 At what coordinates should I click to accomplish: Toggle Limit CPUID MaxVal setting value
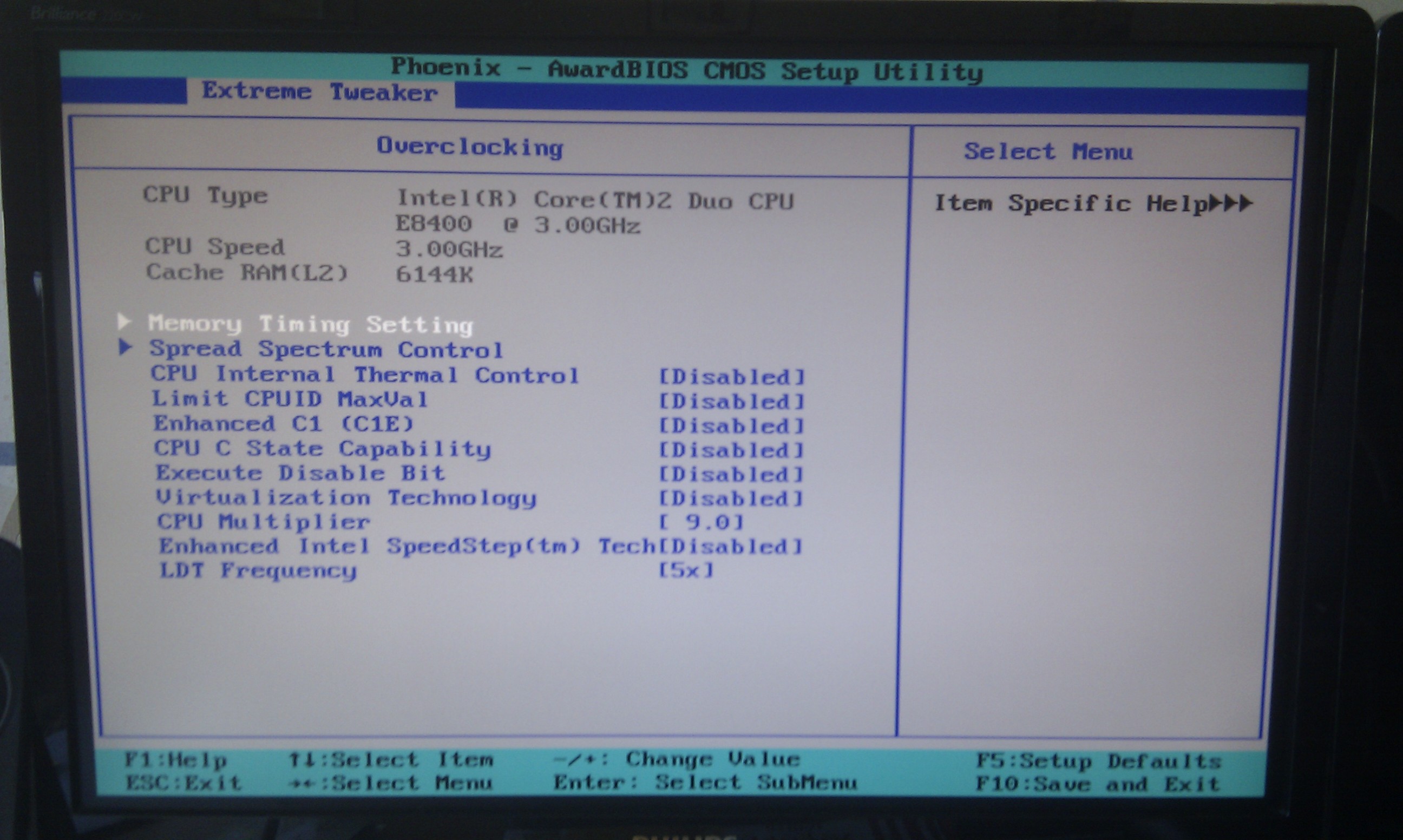point(731,402)
